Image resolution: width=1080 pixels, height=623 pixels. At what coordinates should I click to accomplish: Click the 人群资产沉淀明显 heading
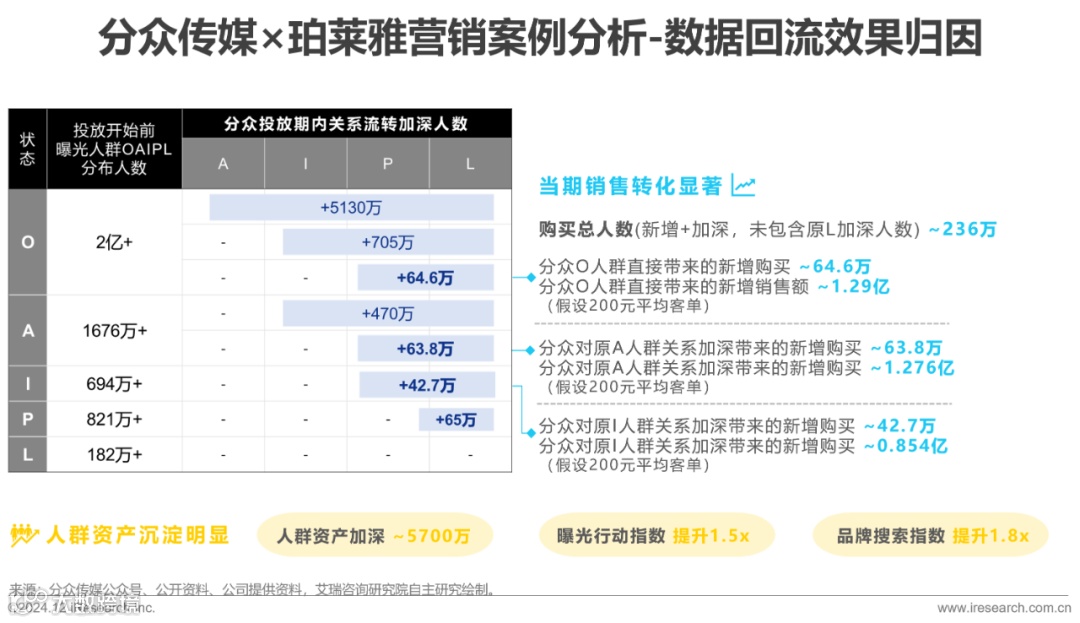click(x=137, y=535)
